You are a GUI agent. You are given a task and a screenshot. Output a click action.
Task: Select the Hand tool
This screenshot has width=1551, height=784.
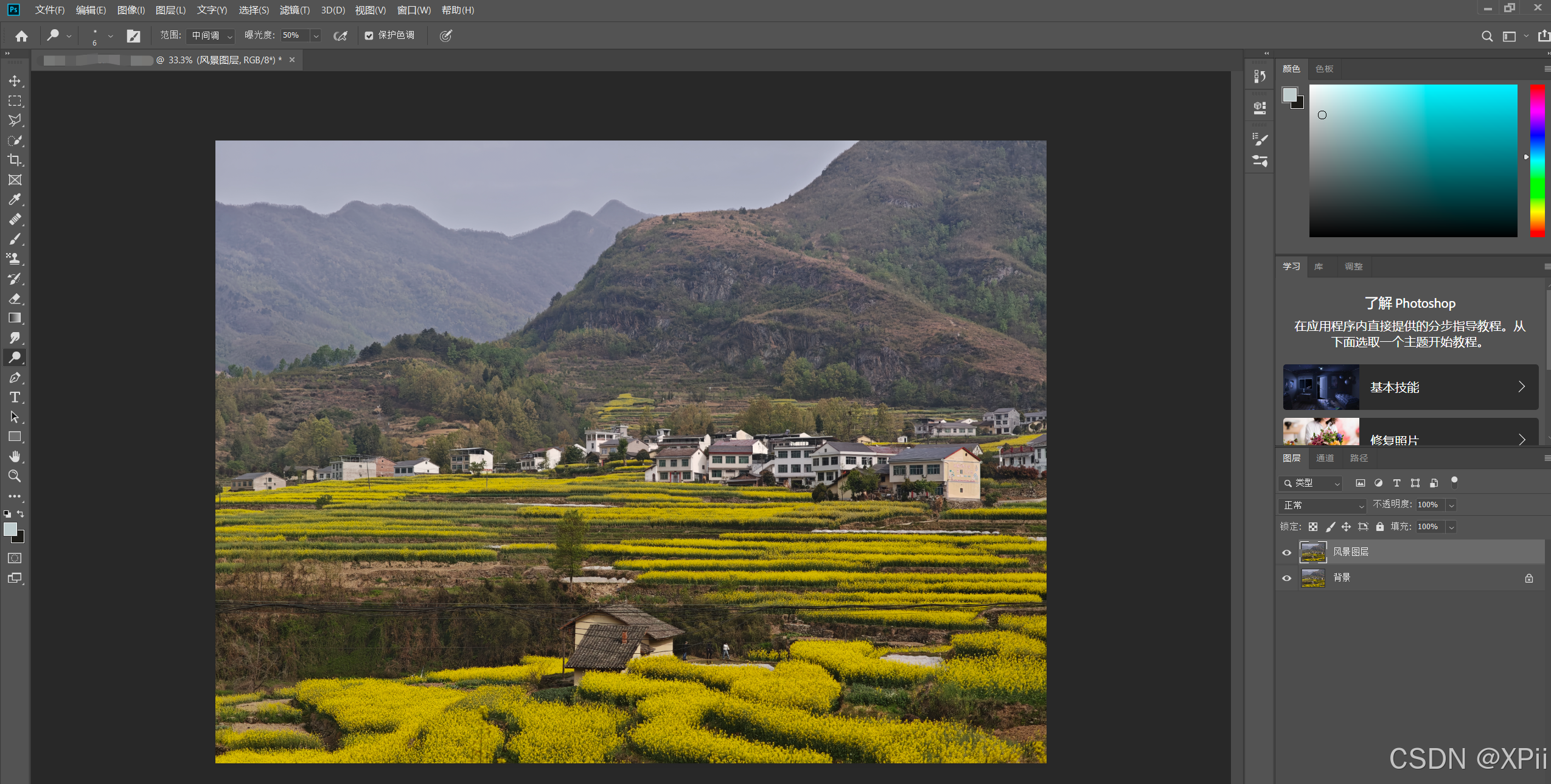tap(15, 456)
